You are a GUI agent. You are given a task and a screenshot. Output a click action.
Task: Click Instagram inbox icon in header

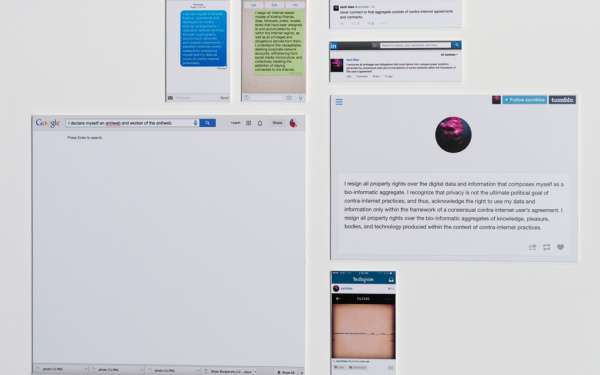391,279
